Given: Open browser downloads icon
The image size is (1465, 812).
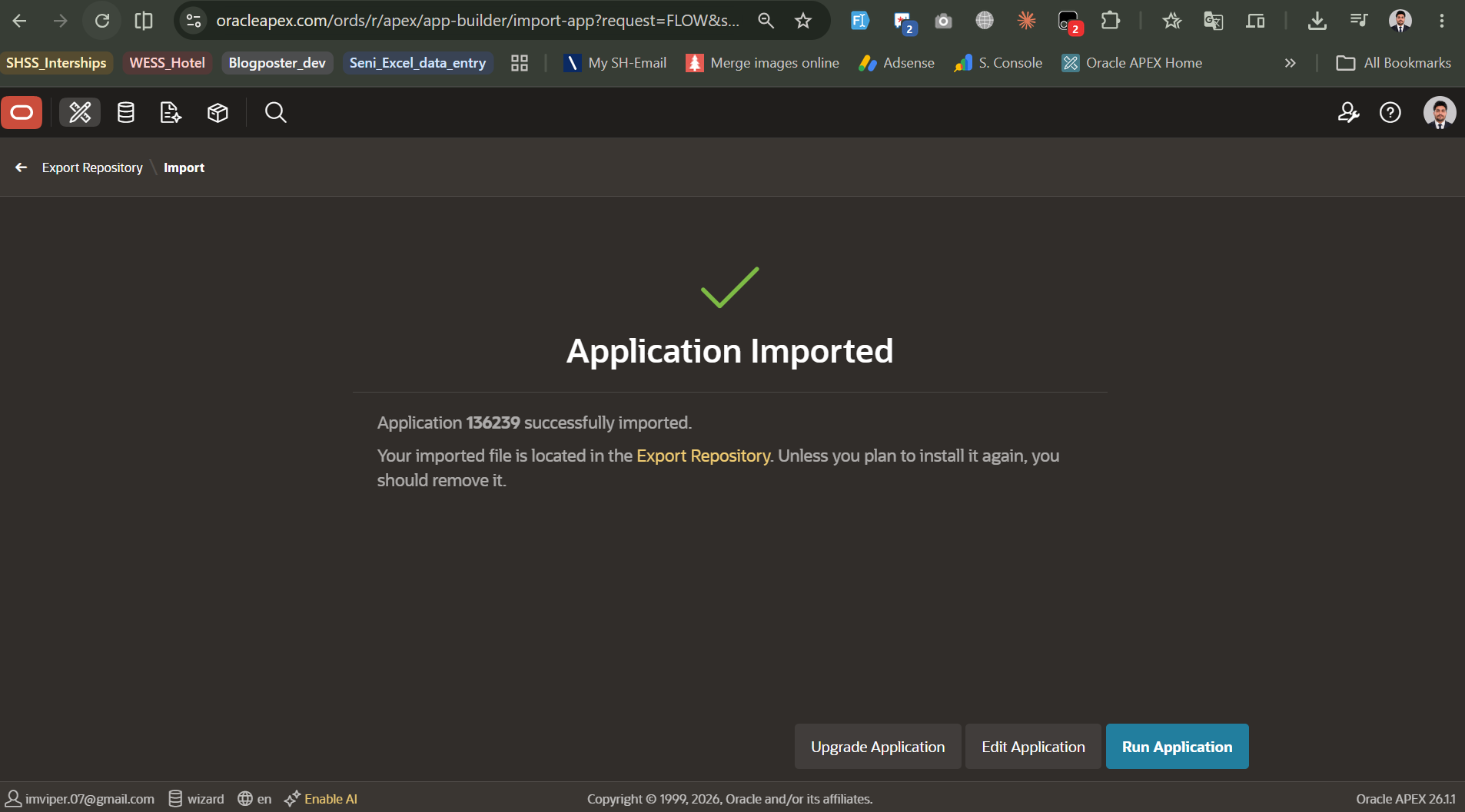Looking at the screenshot, I should [x=1317, y=21].
